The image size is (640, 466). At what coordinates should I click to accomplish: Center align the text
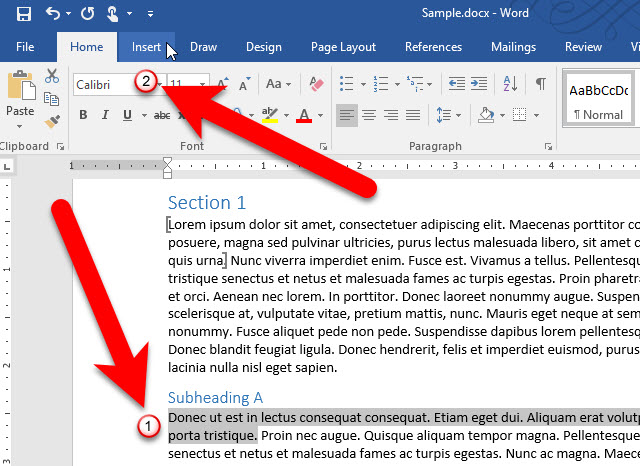click(x=369, y=115)
